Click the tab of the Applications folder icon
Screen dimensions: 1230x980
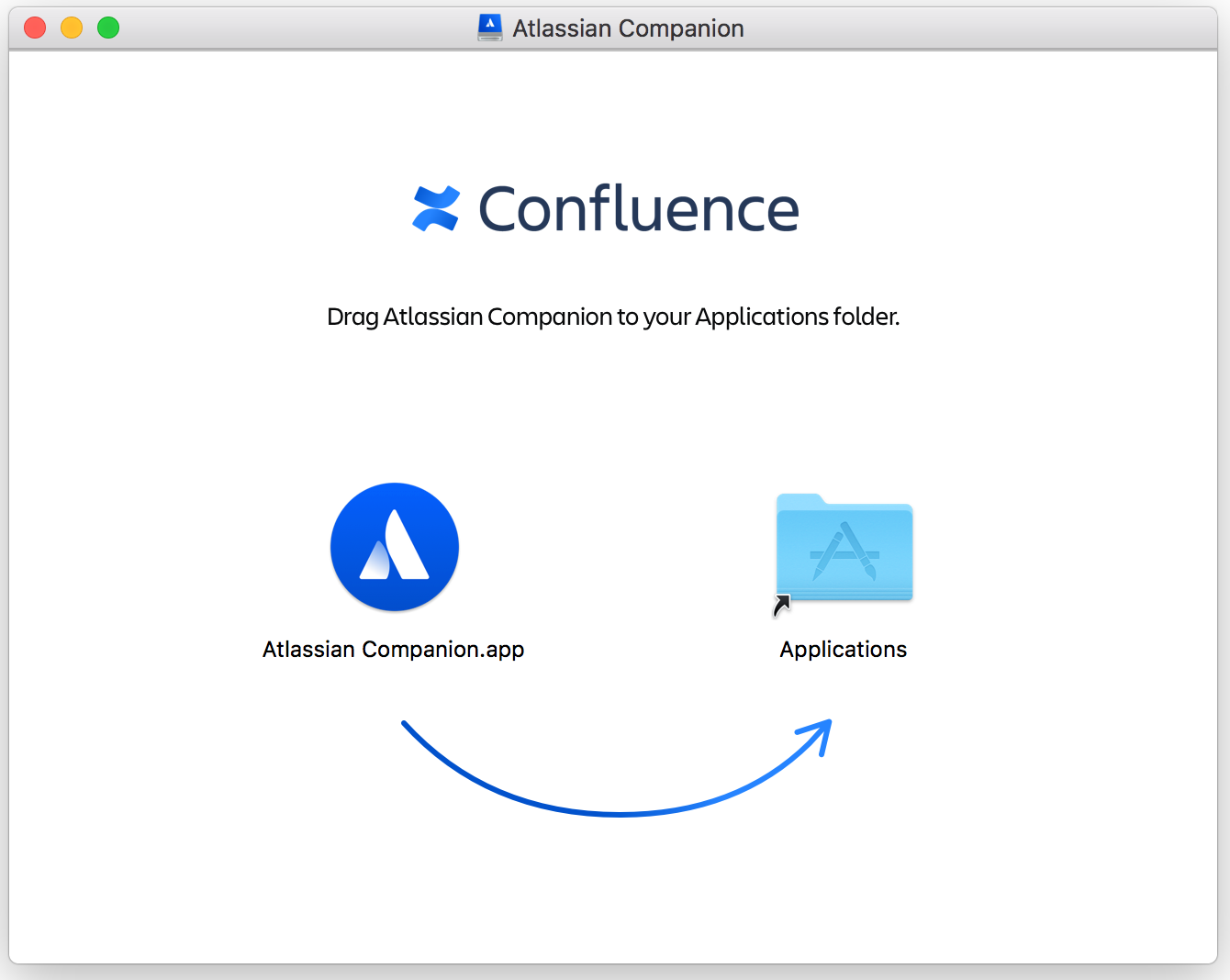point(799,499)
